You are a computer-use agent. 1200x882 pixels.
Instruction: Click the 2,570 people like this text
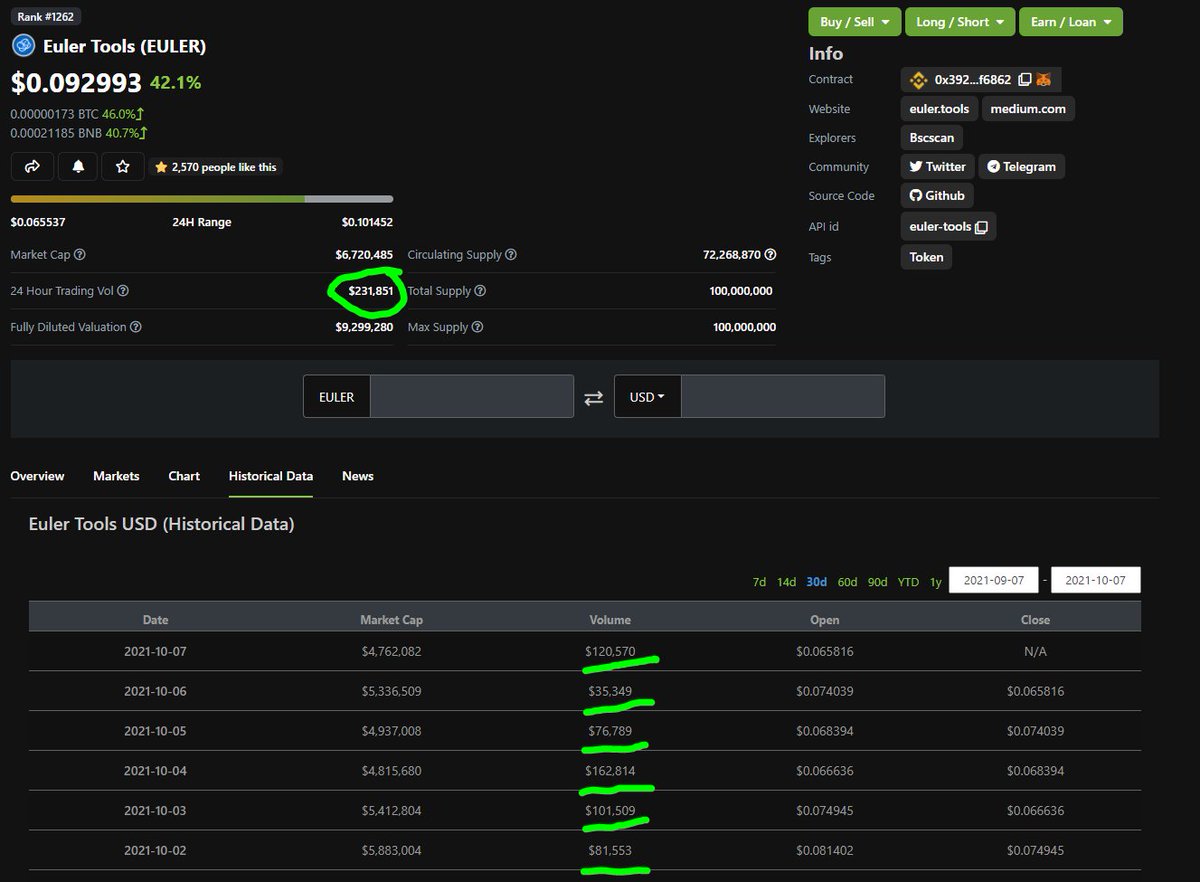(x=224, y=167)
